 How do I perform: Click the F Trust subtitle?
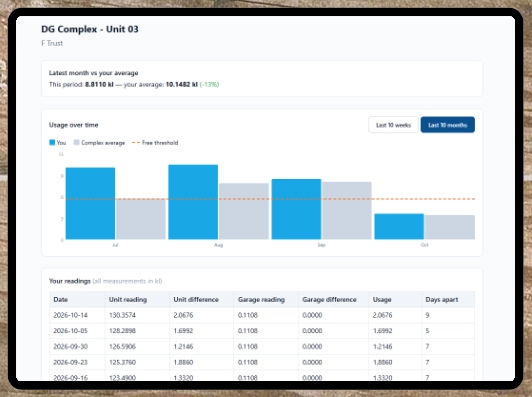(52, 43)
